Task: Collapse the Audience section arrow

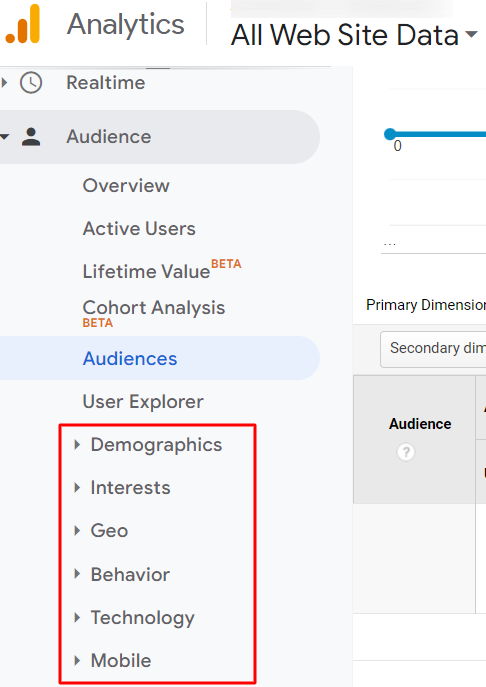Action: point(4,137)
